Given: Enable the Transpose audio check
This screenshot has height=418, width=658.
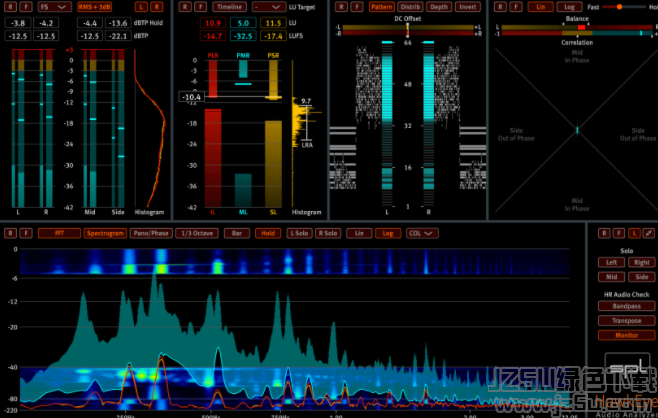Looking at the screenshot, I should coord(627,321).
